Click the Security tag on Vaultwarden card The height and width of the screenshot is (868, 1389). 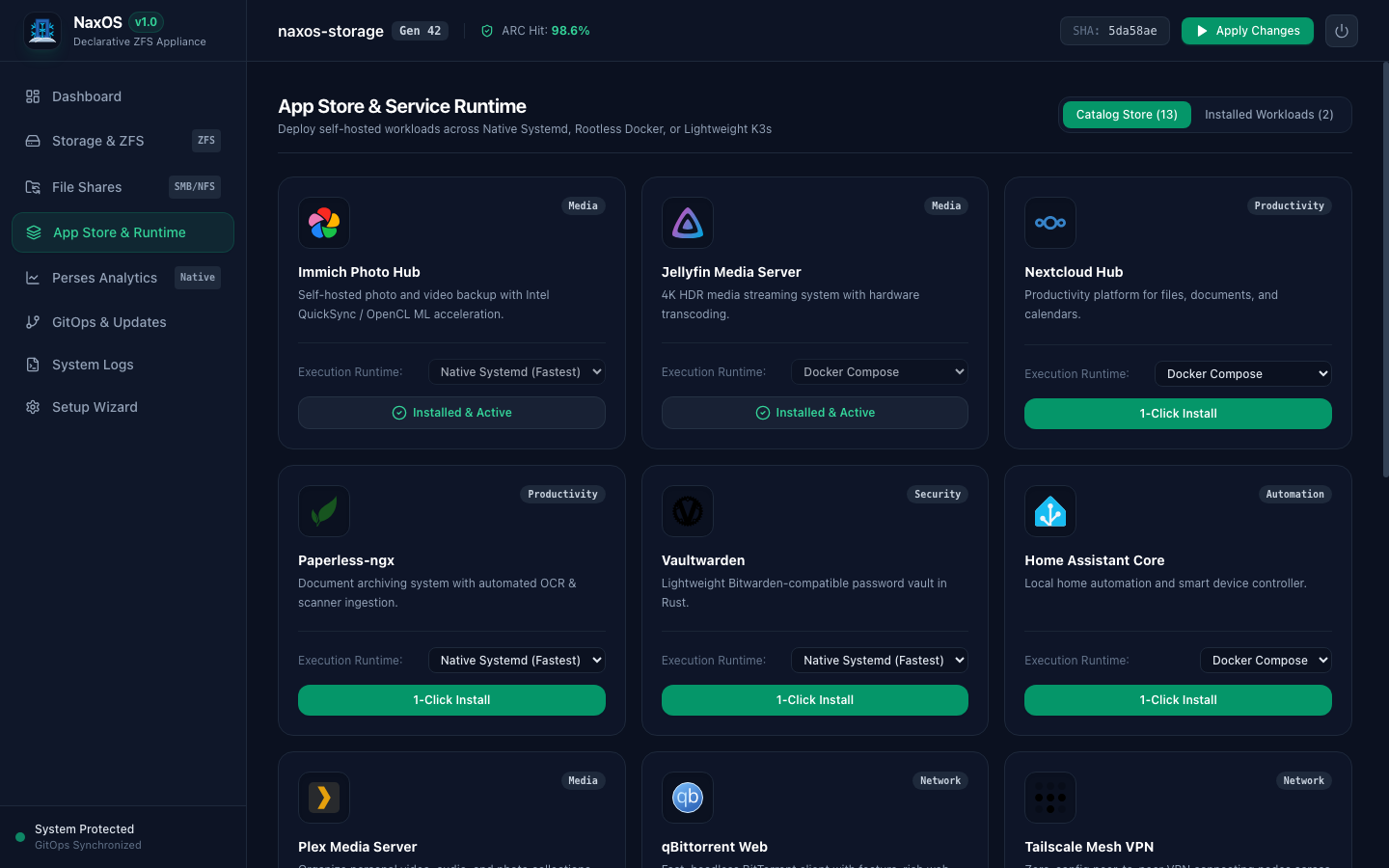click(x=938, y=494)
